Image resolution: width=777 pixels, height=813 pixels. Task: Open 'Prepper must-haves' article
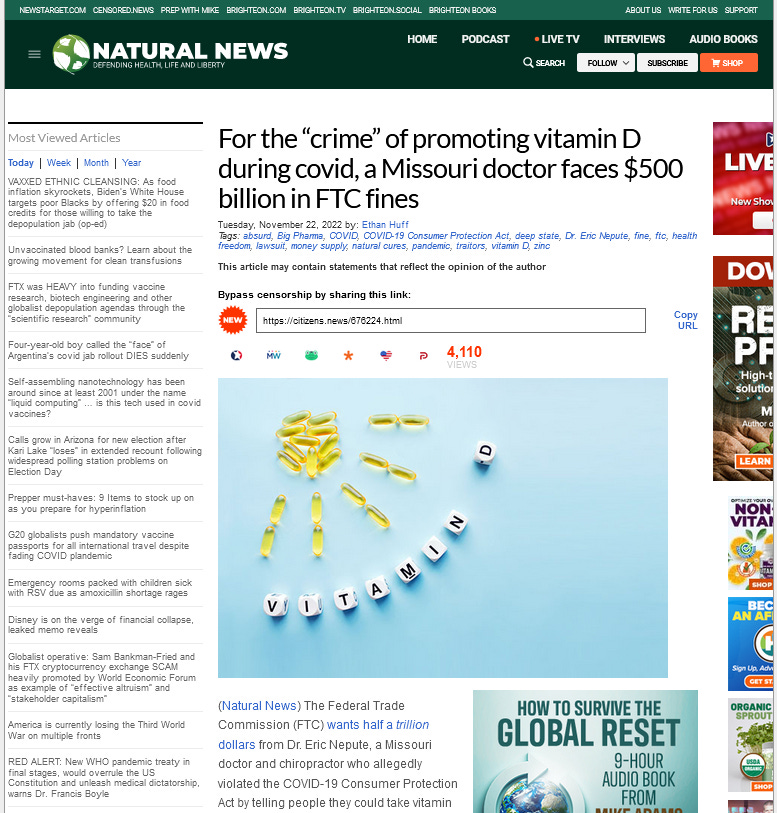[101, 503]
